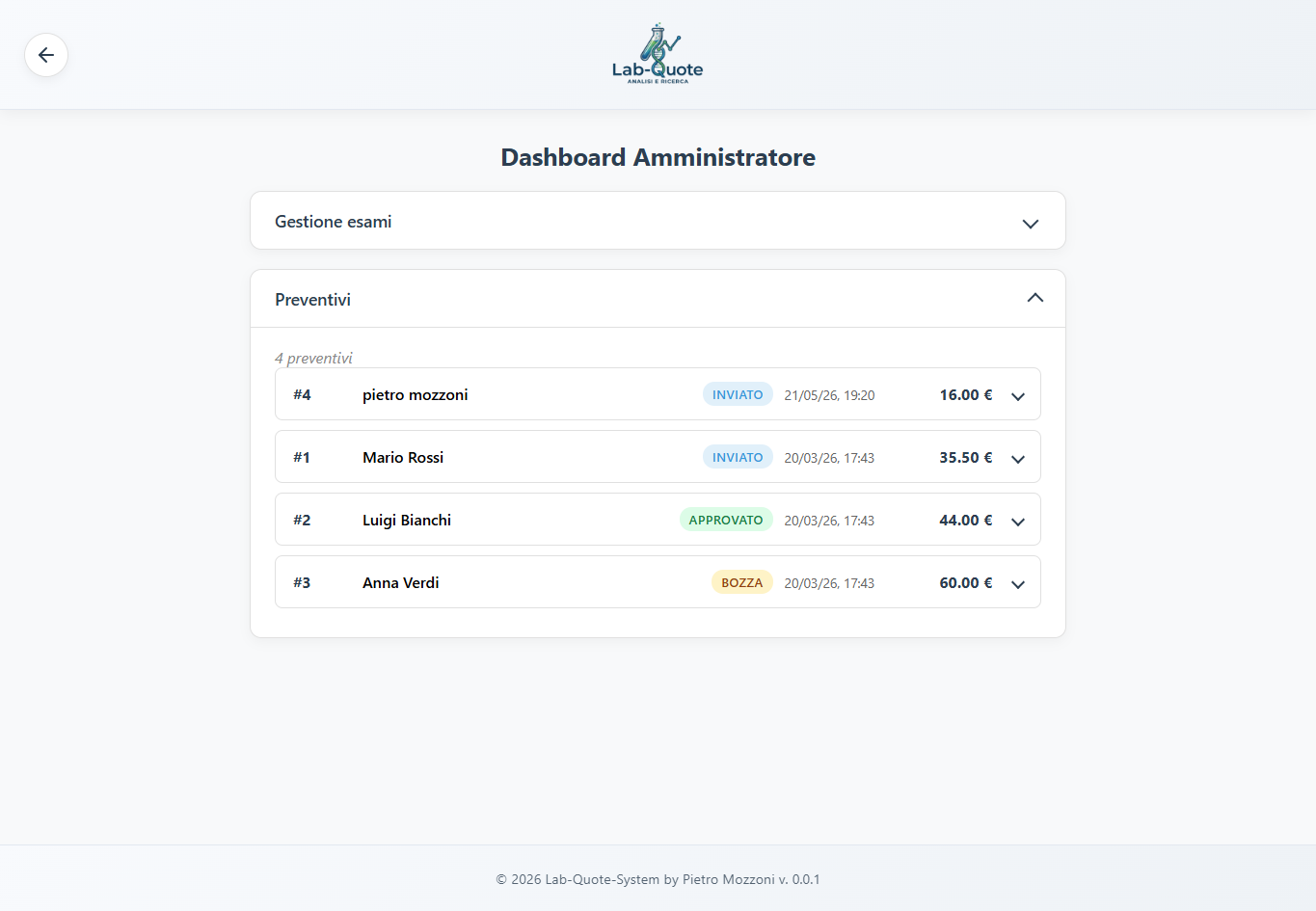Click the APPROVATO status badge

pyautogui.click(x=726, y=520)
